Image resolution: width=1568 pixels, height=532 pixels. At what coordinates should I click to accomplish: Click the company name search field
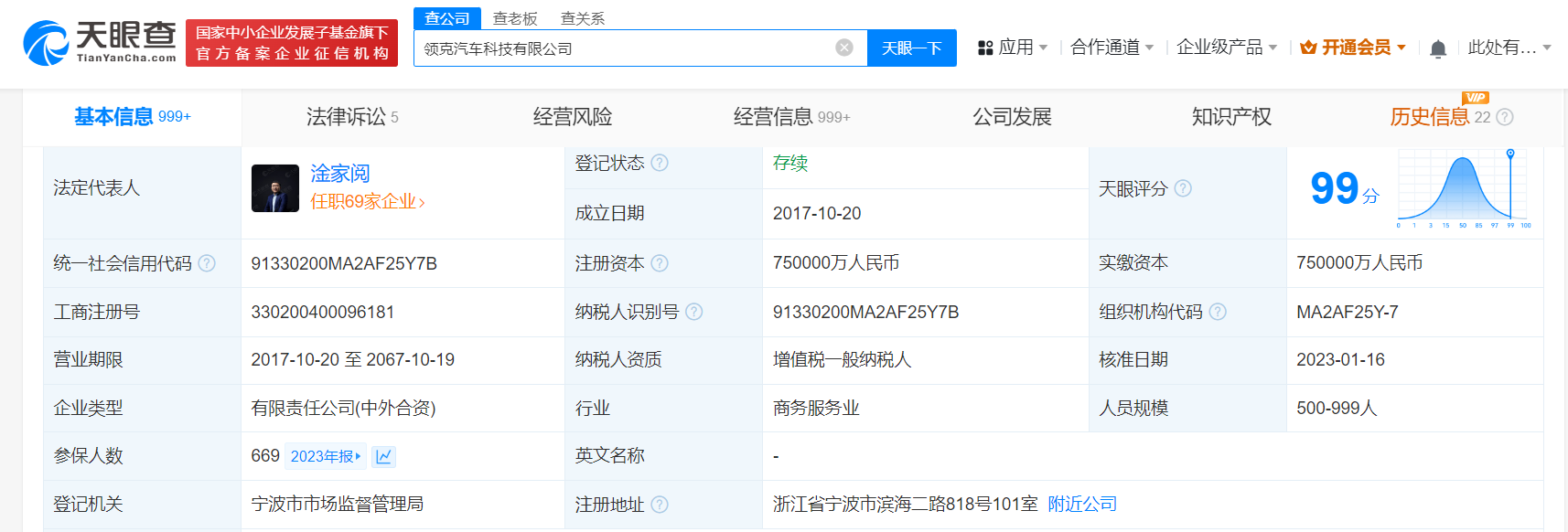[622, 48]
